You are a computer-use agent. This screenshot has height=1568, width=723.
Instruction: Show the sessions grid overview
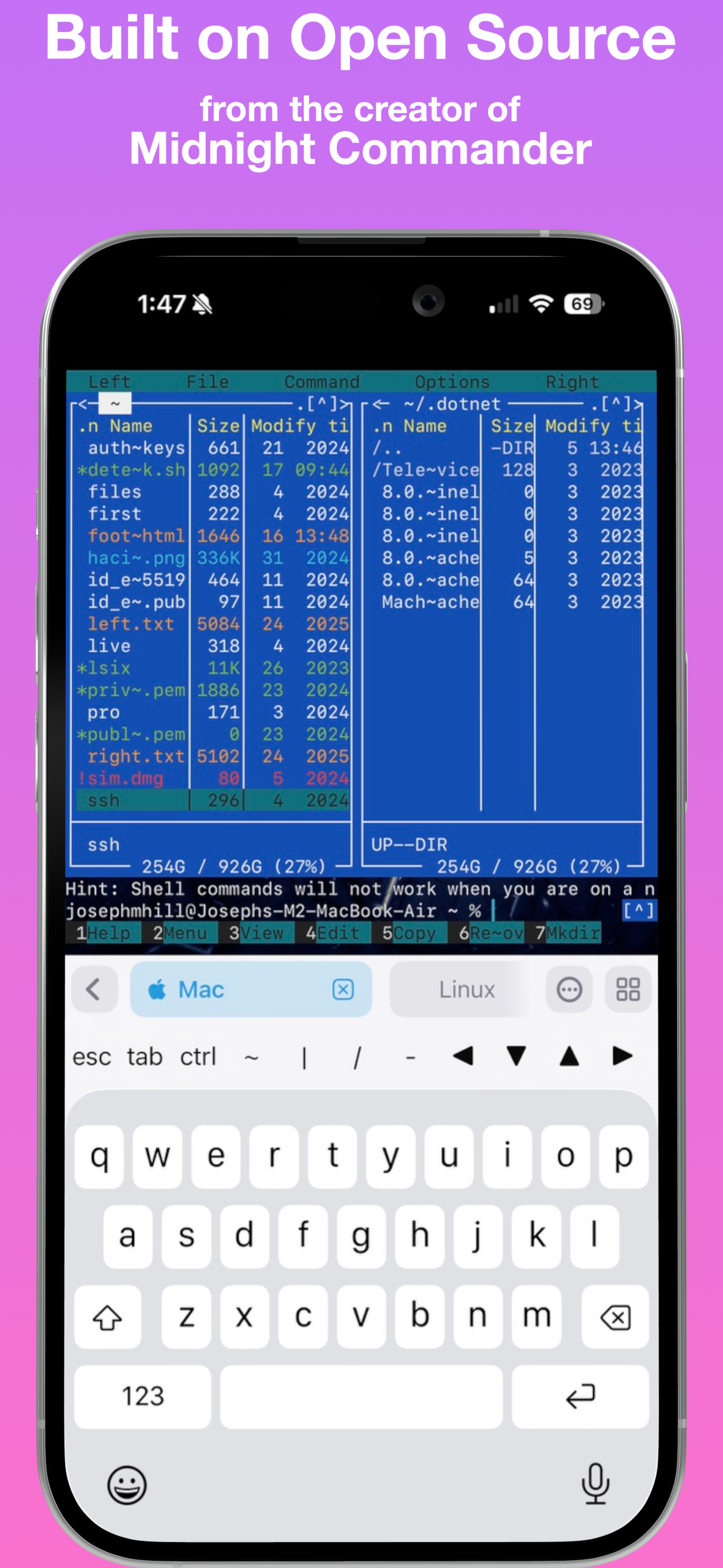click(x=628, y=989)
